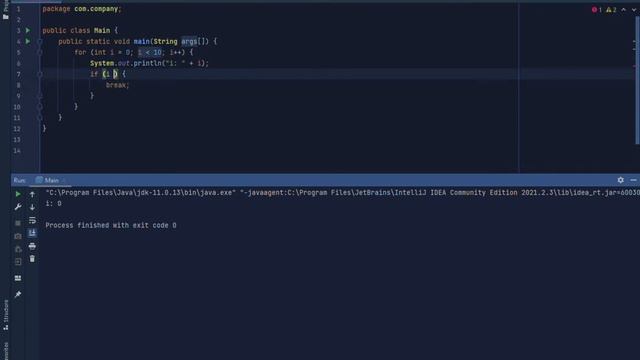Screen dimensions: 640x360
Task: Click 'i++' in for loop header
Action: 176,52
